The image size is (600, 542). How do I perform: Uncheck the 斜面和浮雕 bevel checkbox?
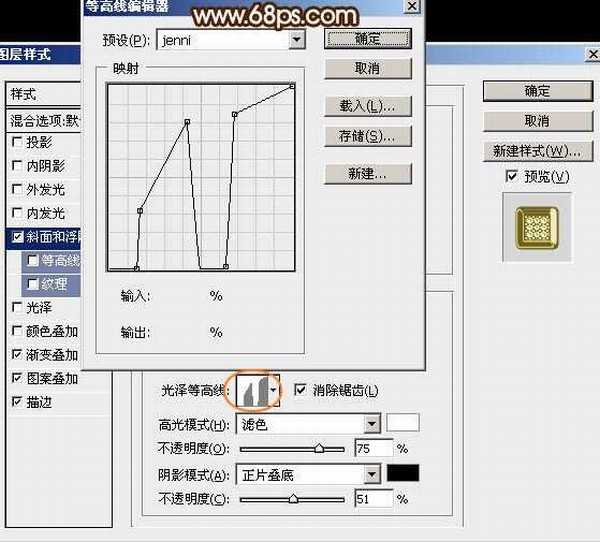point(17,237)
